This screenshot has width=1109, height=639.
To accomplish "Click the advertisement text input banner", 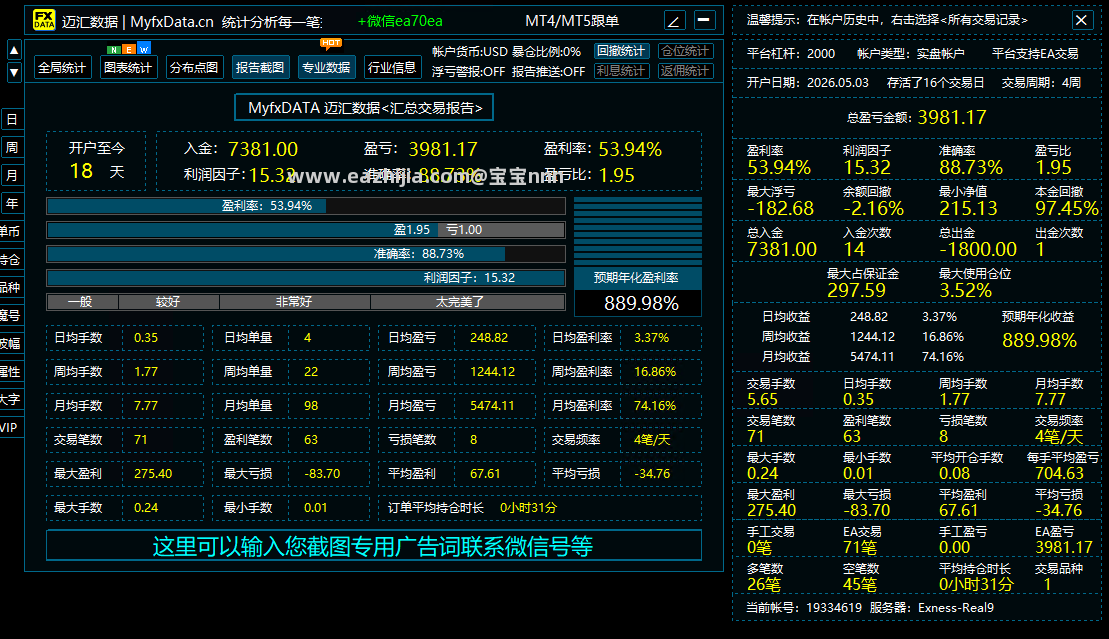I will point(373,546).
